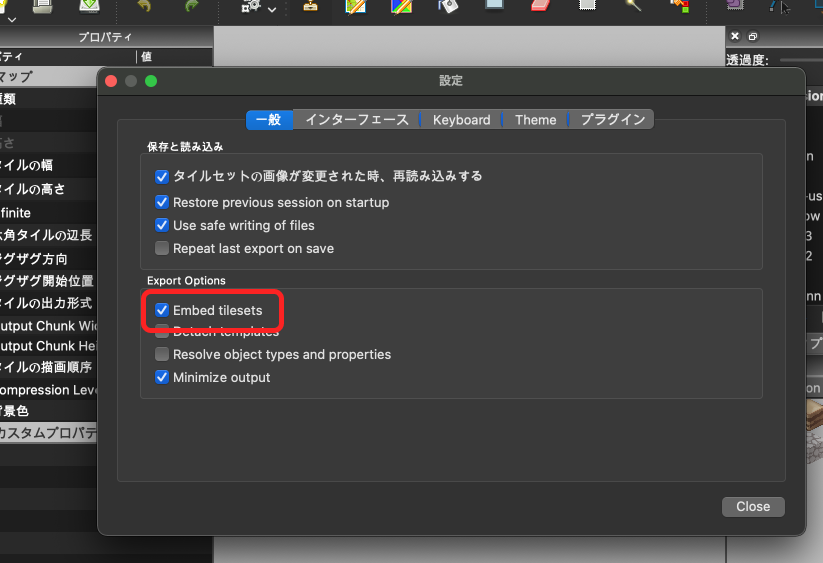This screenshot has height=563, width=823.
Task: Select the Output Chunk Height row
Action: click(49, 346)
